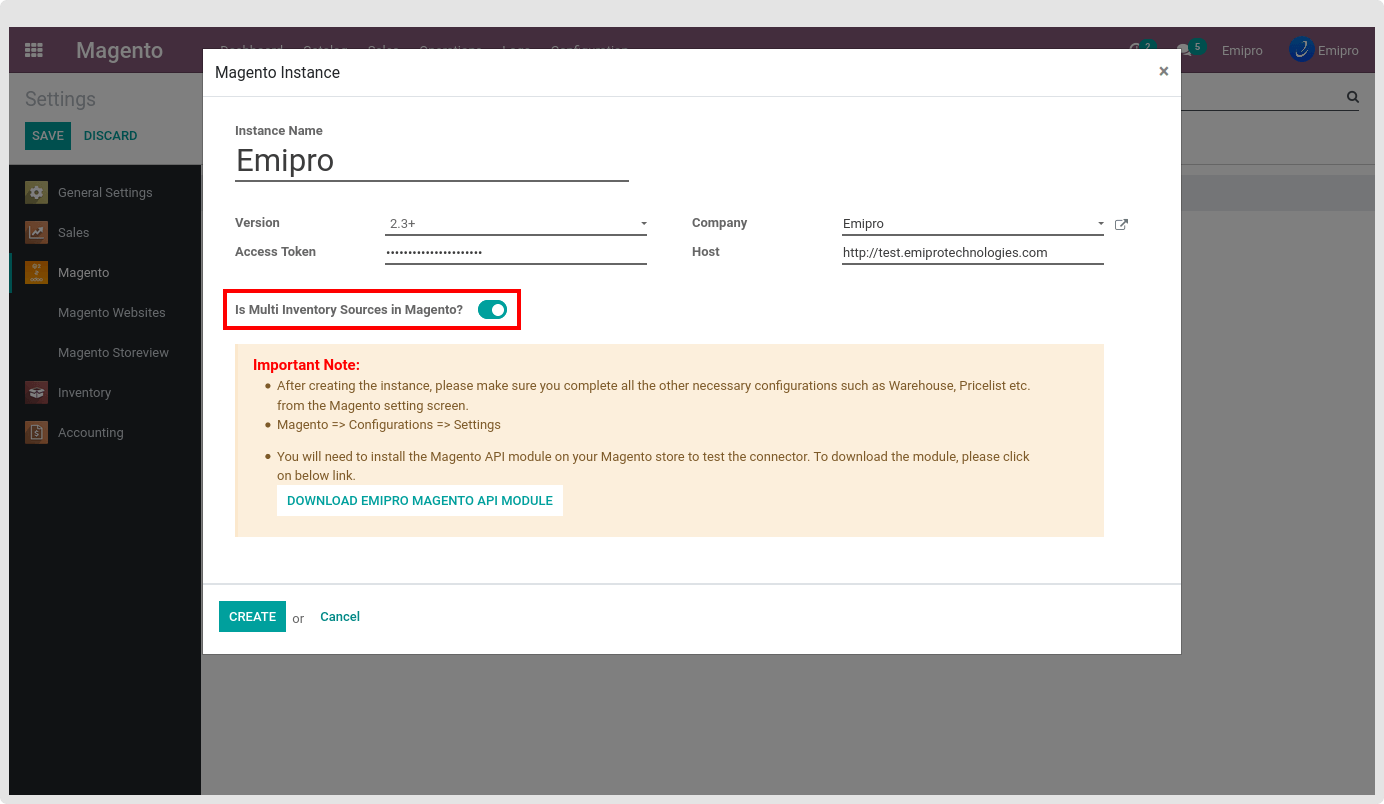Image resolution: width=1384 pixels, height=804 pixels.
Task: Click the 'Important Note:' heading
Action: tap(306, 365)
